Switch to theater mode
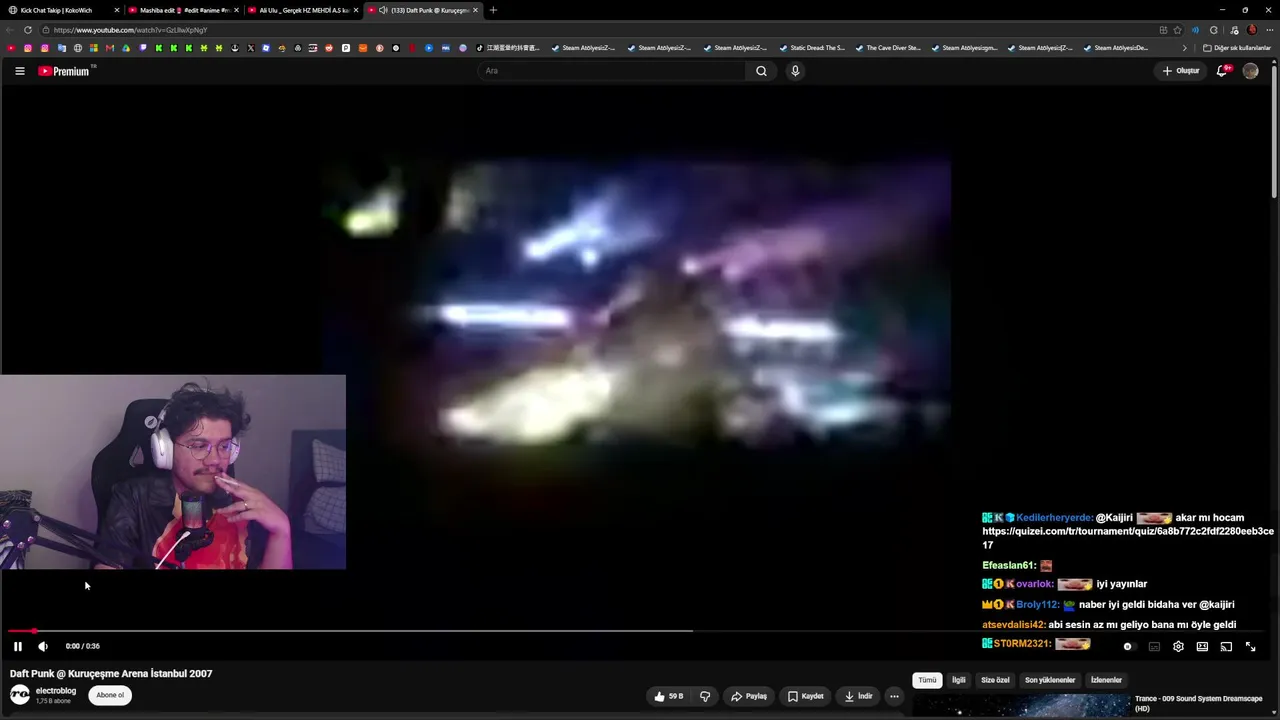 coord(1202,646)
